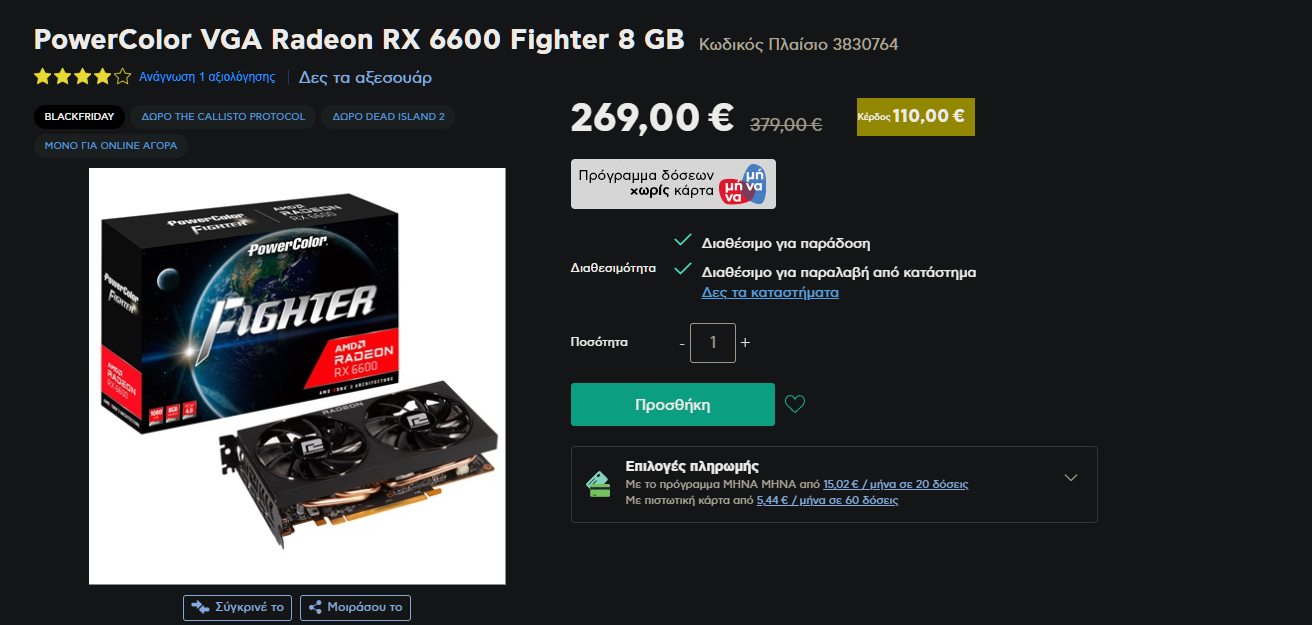Click the MHNA MHNA installments logo
Viewport: 1312px width, 625px height.
(x=741, y=184)
